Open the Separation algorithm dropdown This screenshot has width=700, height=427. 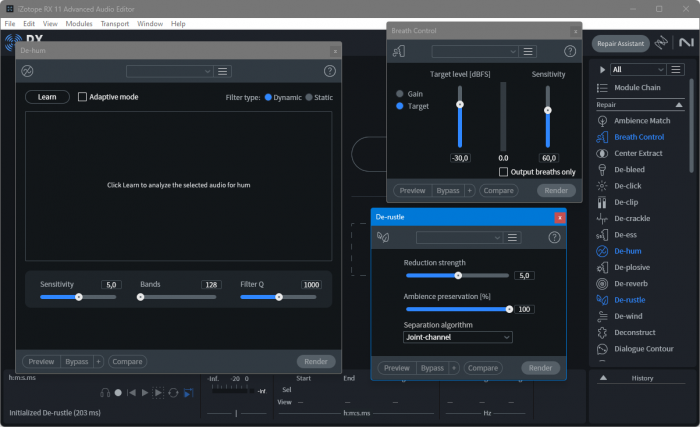click(458, 337)
